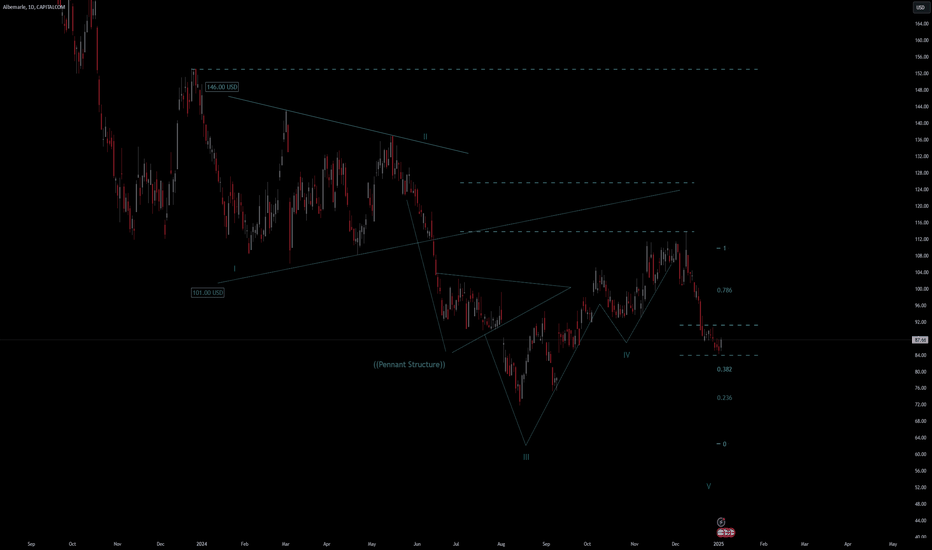The height and width of the screenshot is (550, 932).
Task: Click the Albemarle, 1D symbol title
Action: (x=34, y=7)
